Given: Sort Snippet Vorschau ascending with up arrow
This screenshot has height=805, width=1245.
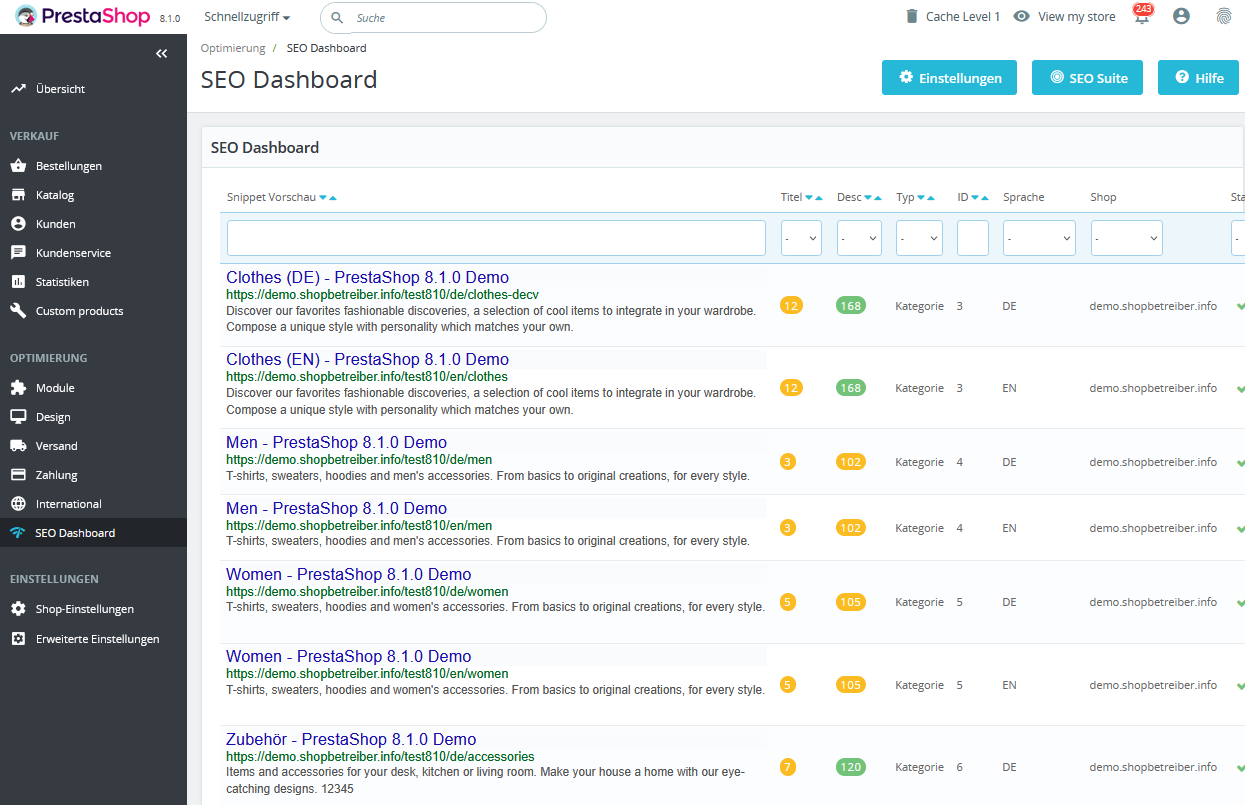Looking at the screenshot, I should (332, 198).
